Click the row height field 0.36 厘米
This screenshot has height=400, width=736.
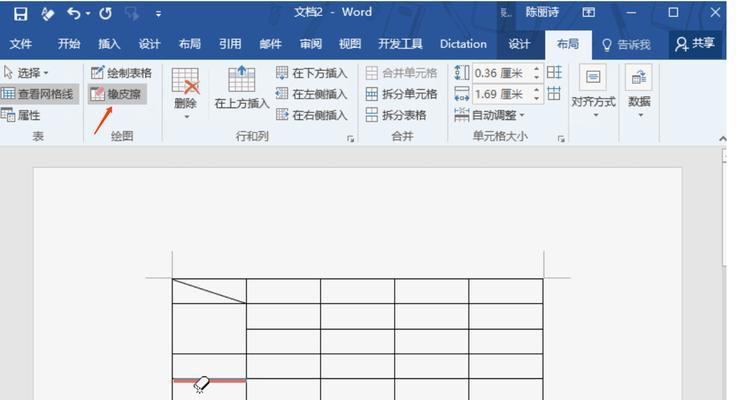[x=501, y=73]
